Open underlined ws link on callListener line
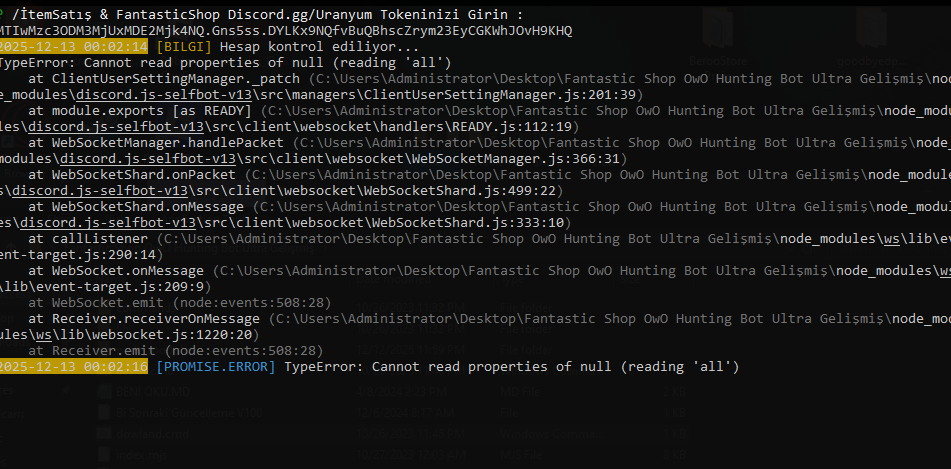 (891, 238)
